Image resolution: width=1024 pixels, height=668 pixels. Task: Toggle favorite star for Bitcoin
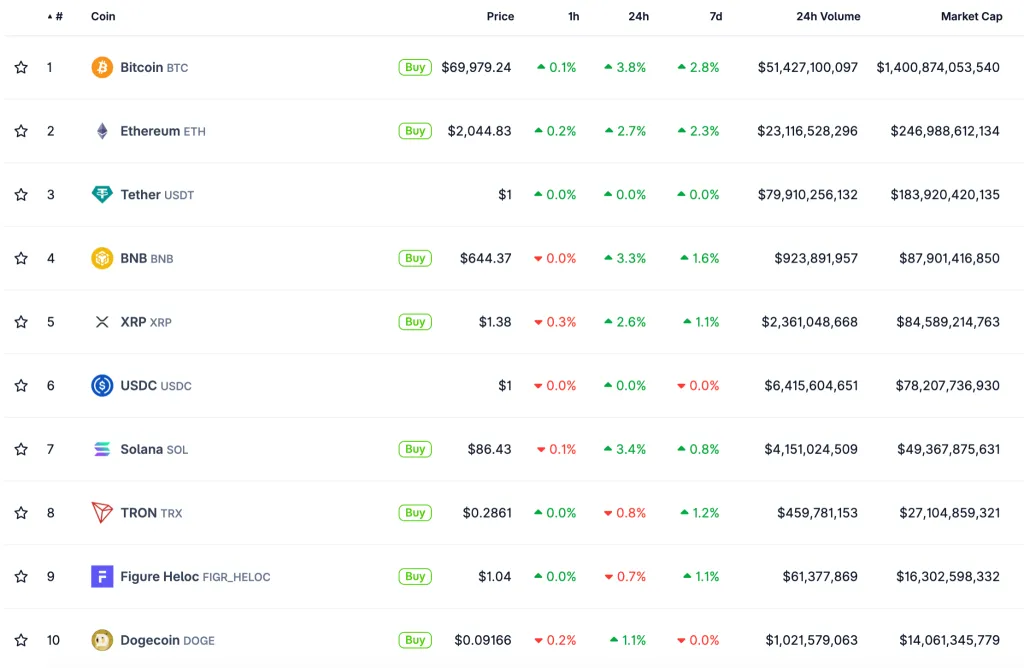click(21, 67)
